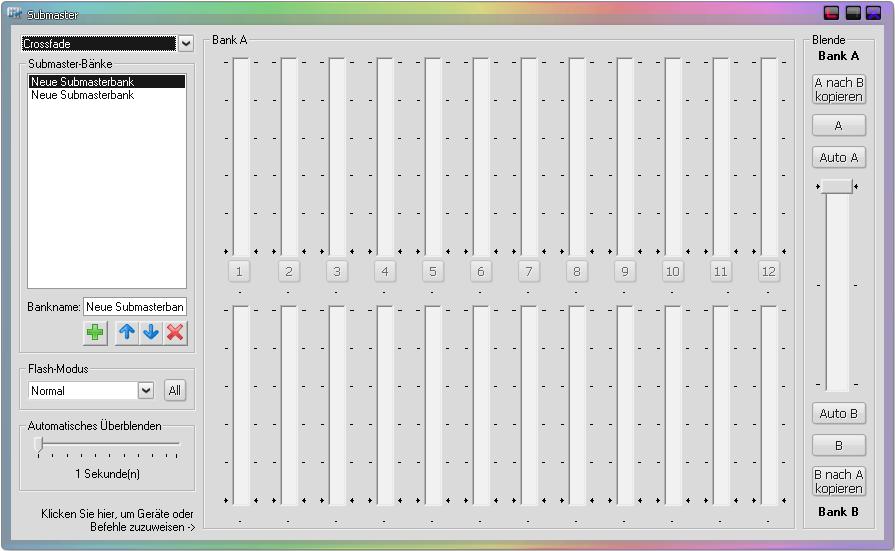This screenshot has width=895, height=551.
Task: Click the All flash button
Action: [175, 390]
